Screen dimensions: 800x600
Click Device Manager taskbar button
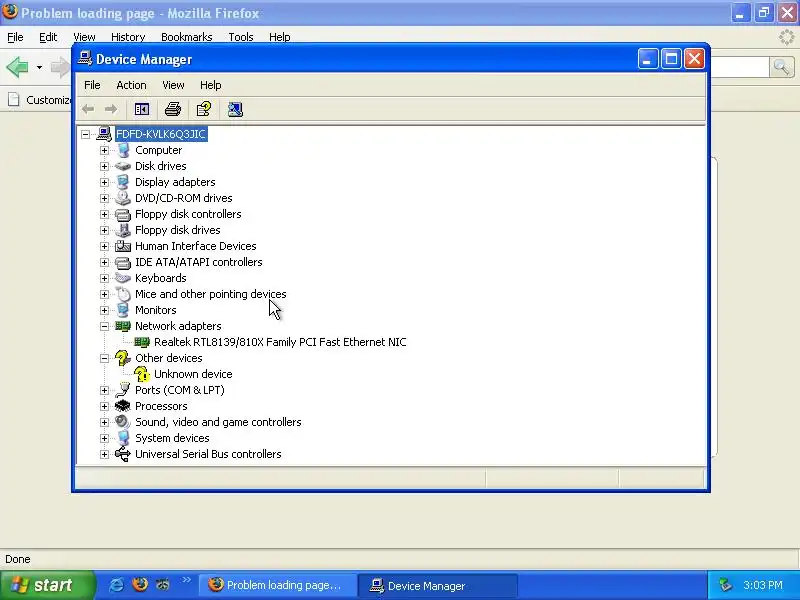click(x=438, y=585)
